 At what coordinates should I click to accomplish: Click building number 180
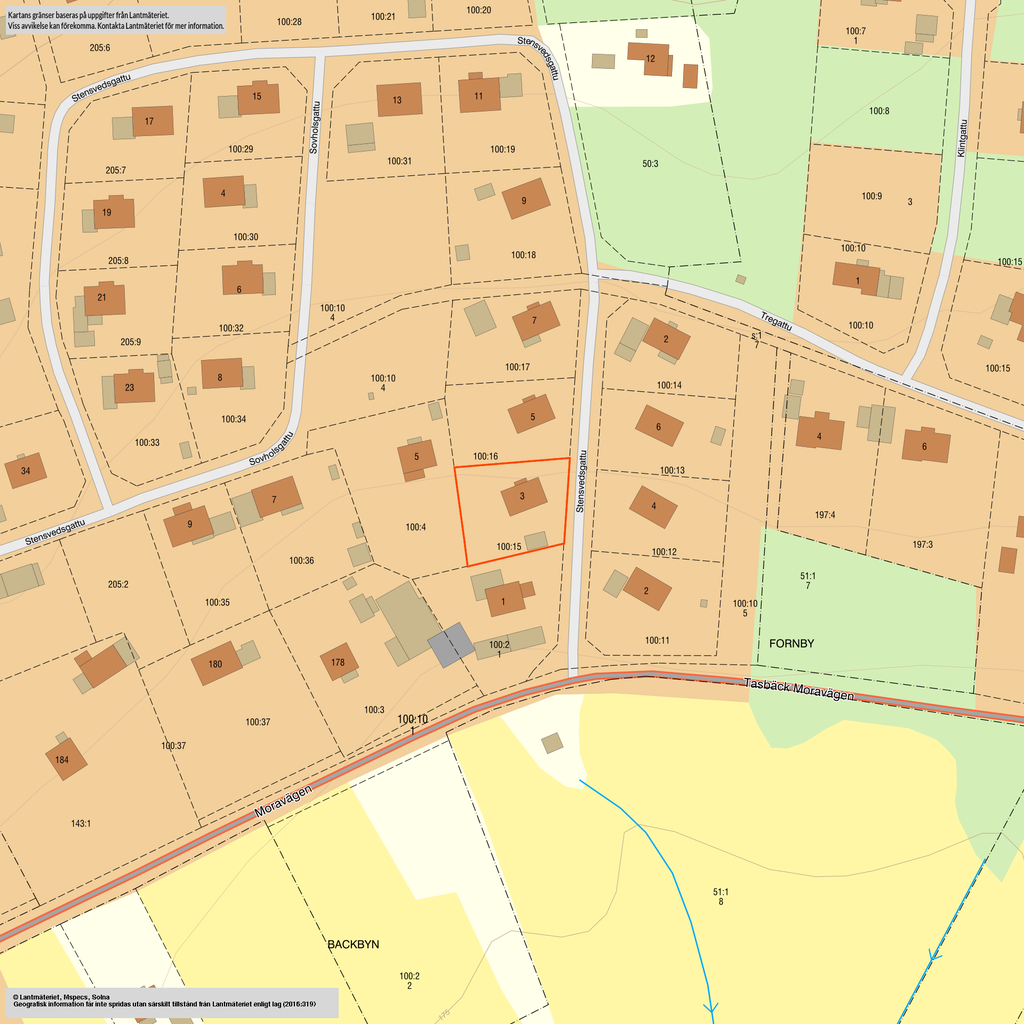pos(215,663)
